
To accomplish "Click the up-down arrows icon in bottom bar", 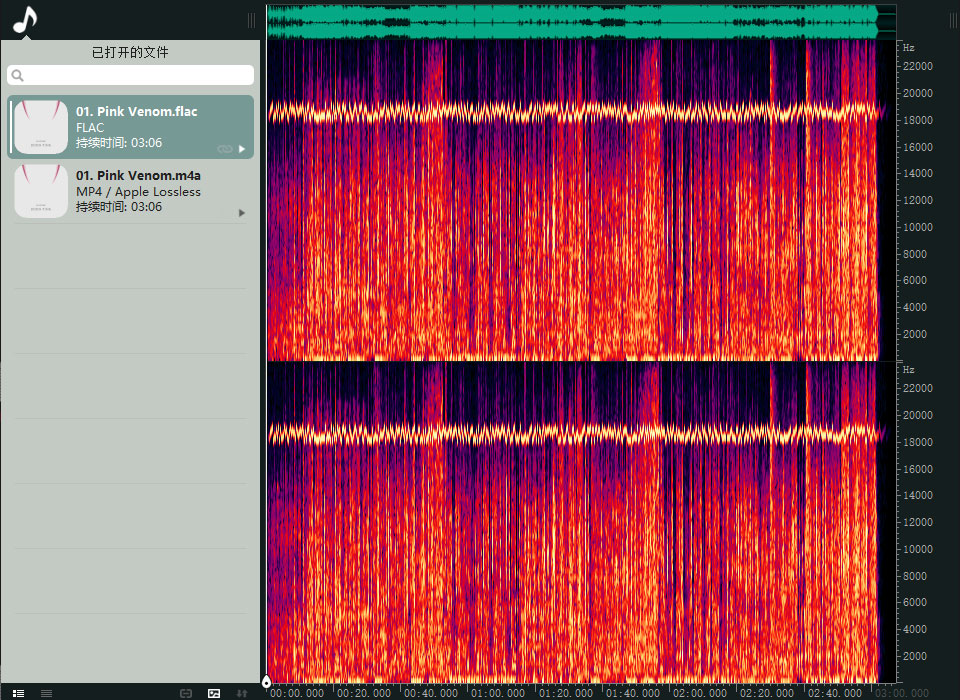I will 241,693.
